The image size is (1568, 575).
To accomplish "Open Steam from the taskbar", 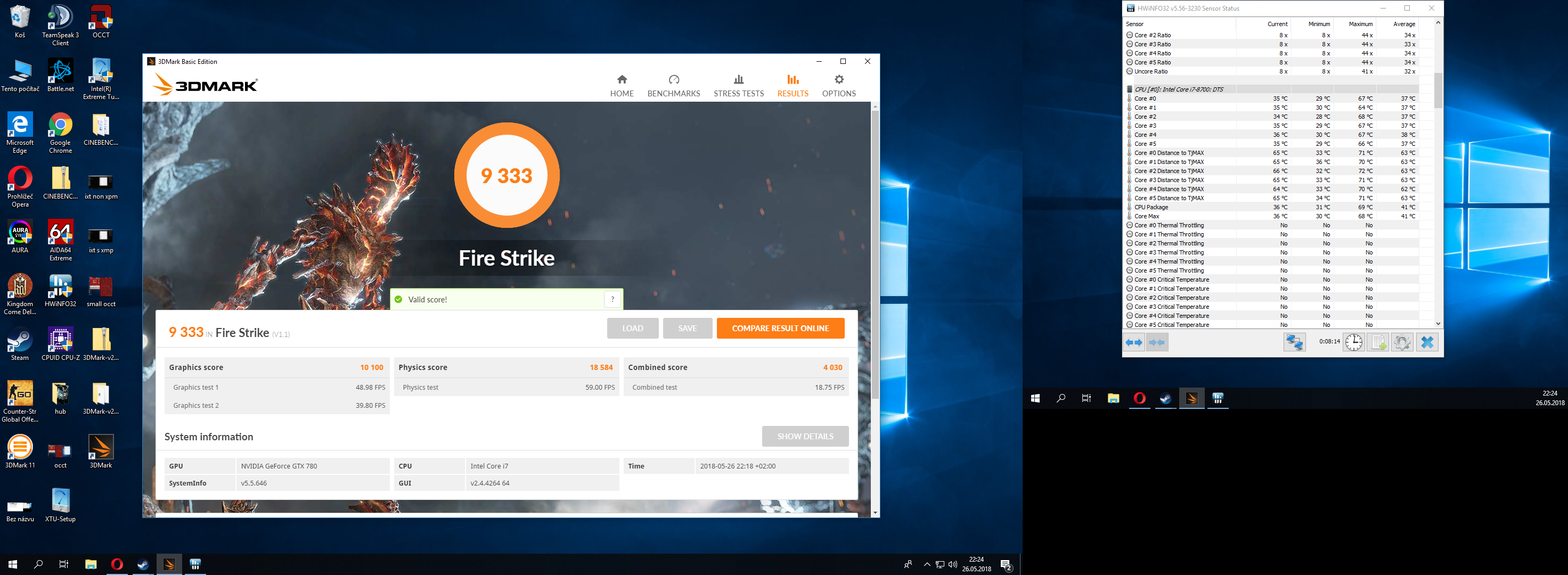I will pos(143,564).
